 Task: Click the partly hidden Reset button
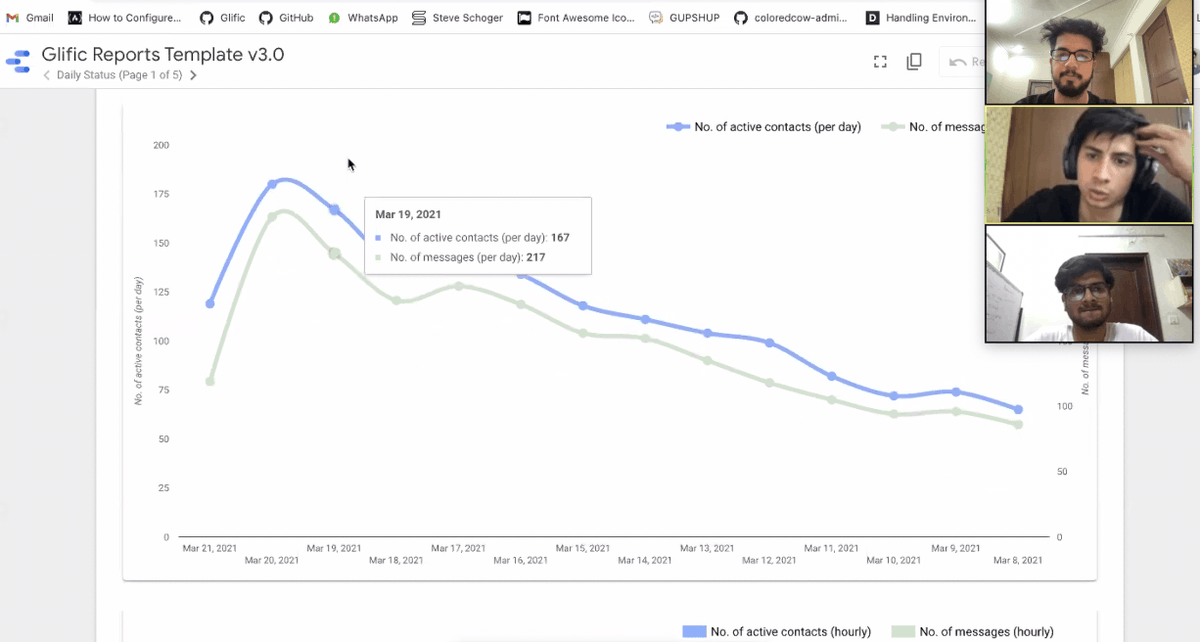(x=962, y=62)
